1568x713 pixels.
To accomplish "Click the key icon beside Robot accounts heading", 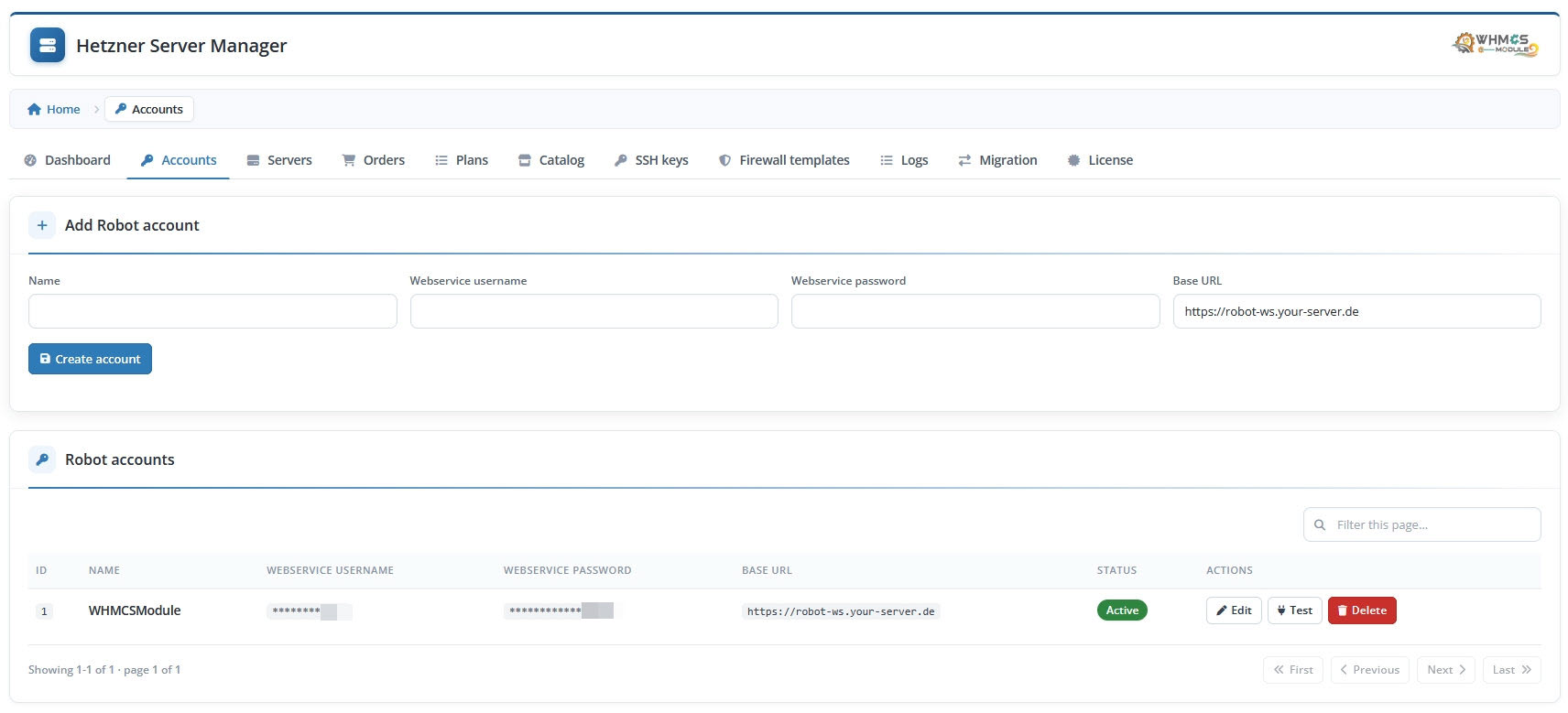I will tap(42, 459).
